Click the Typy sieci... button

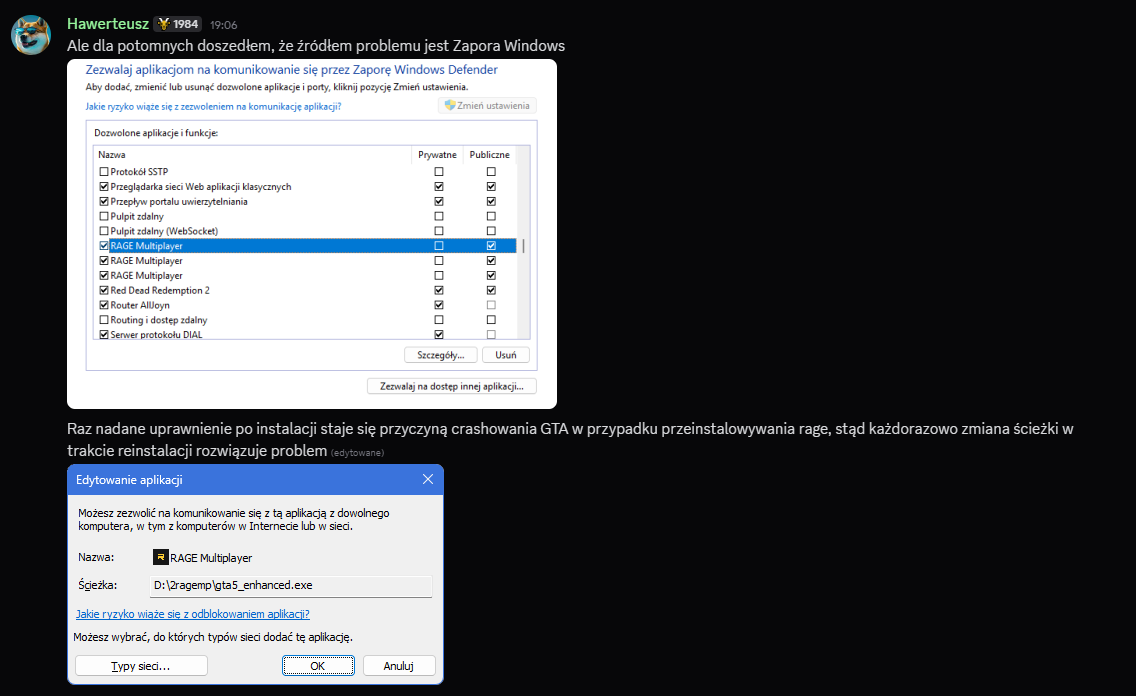(x=141, y=666)
